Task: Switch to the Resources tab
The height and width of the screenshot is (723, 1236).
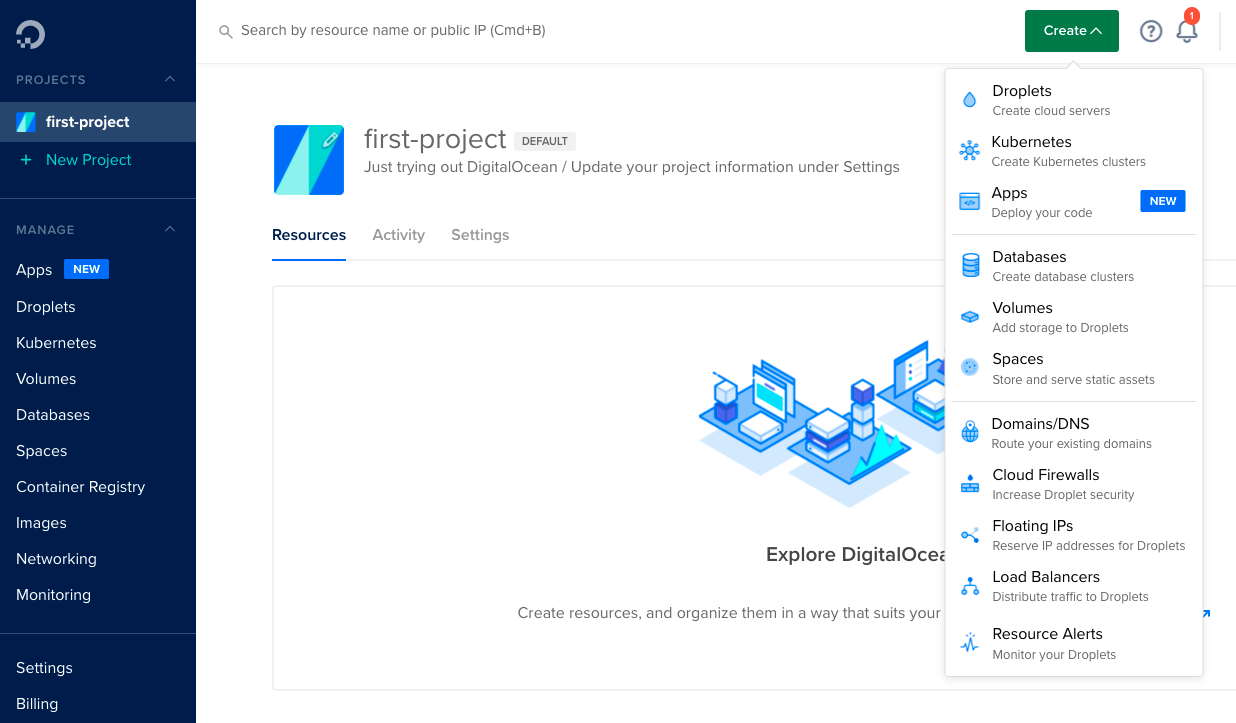Action: pyautogui.click(x=309, y=235)
